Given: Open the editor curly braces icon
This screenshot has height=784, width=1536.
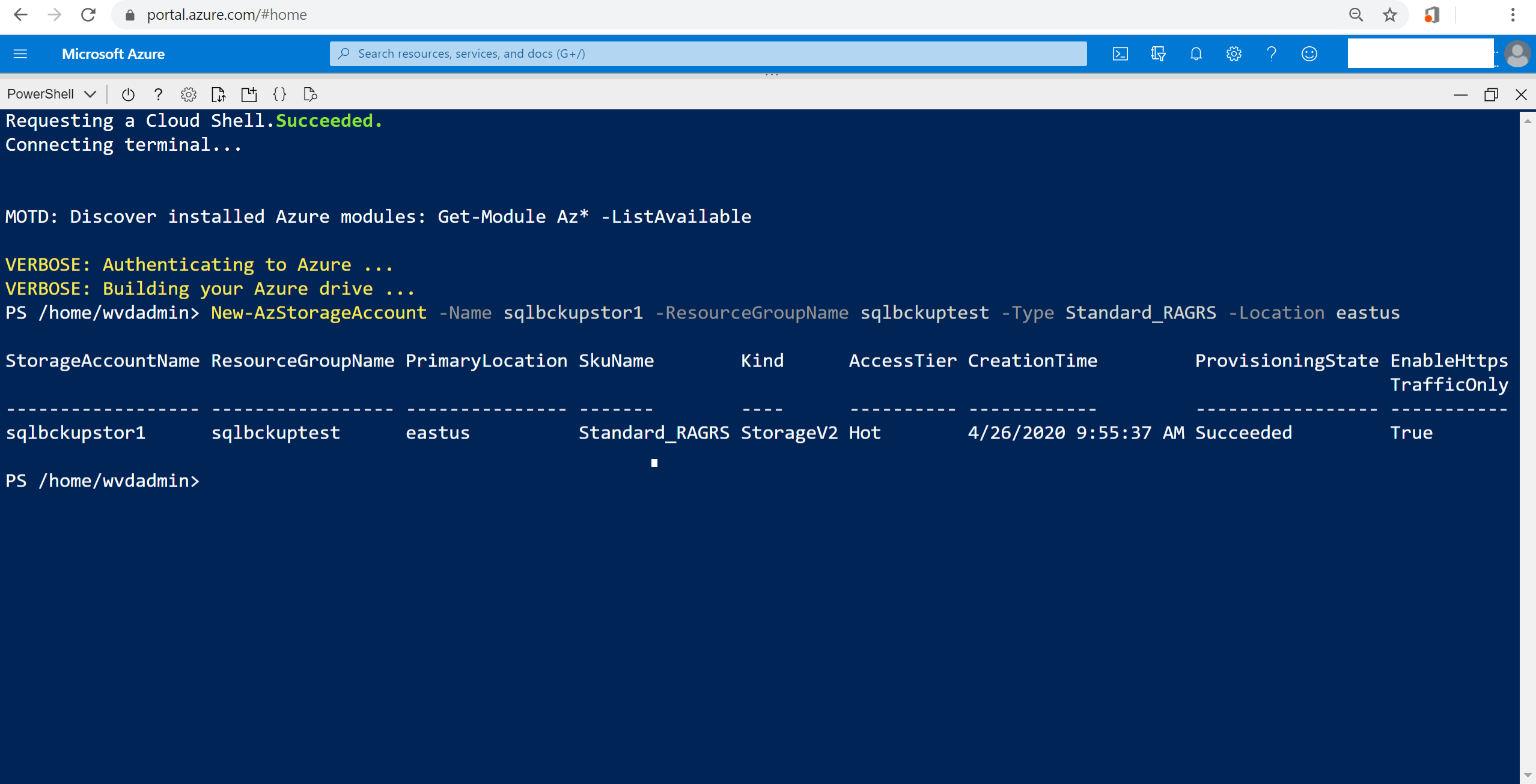Looking at the screenshot, I should point(279,94).
